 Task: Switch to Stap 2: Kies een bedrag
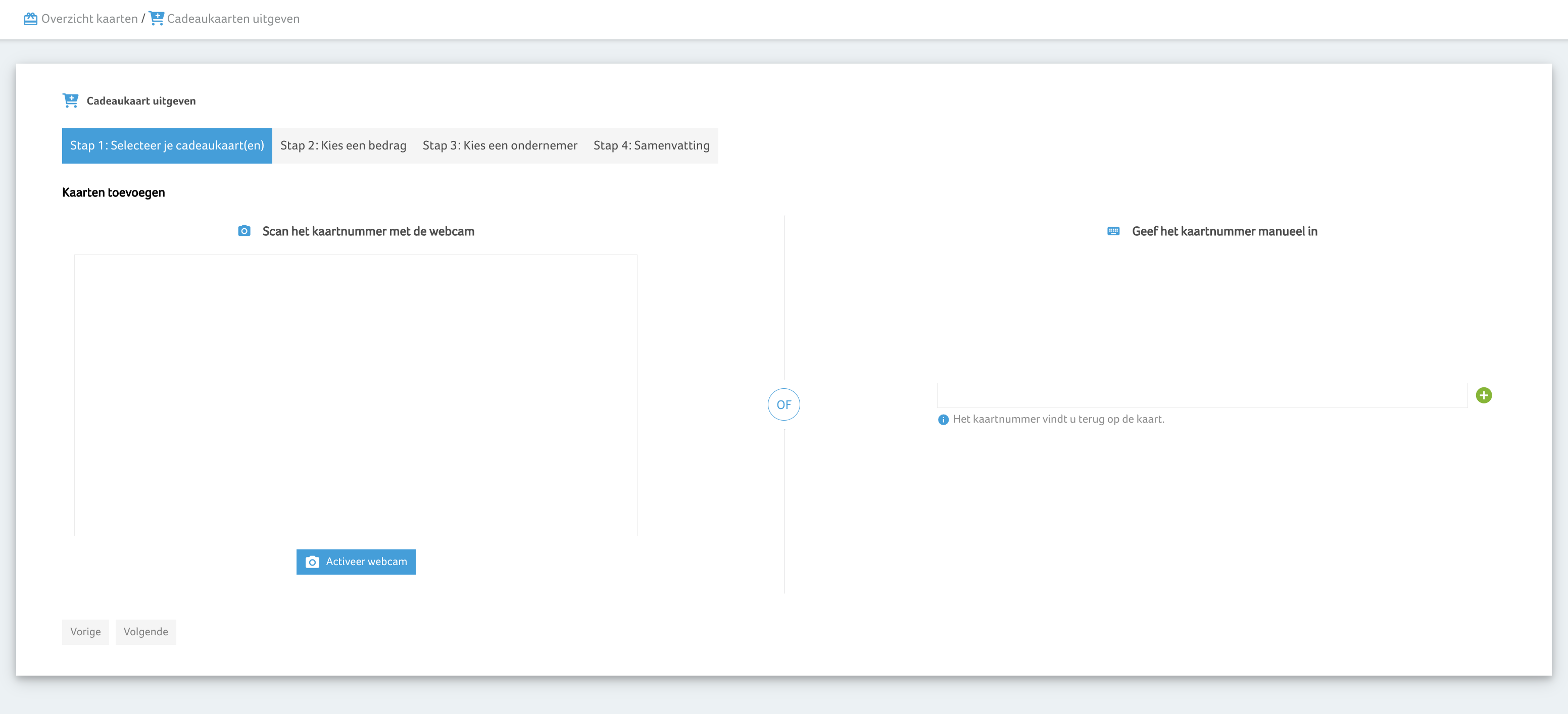(x=342, y=145)
